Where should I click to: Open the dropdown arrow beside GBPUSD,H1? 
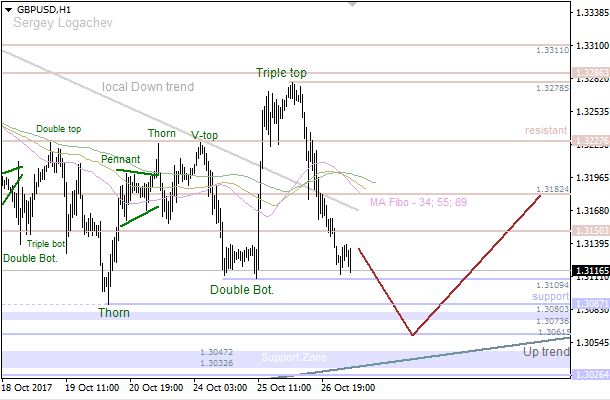coord(9,9)
